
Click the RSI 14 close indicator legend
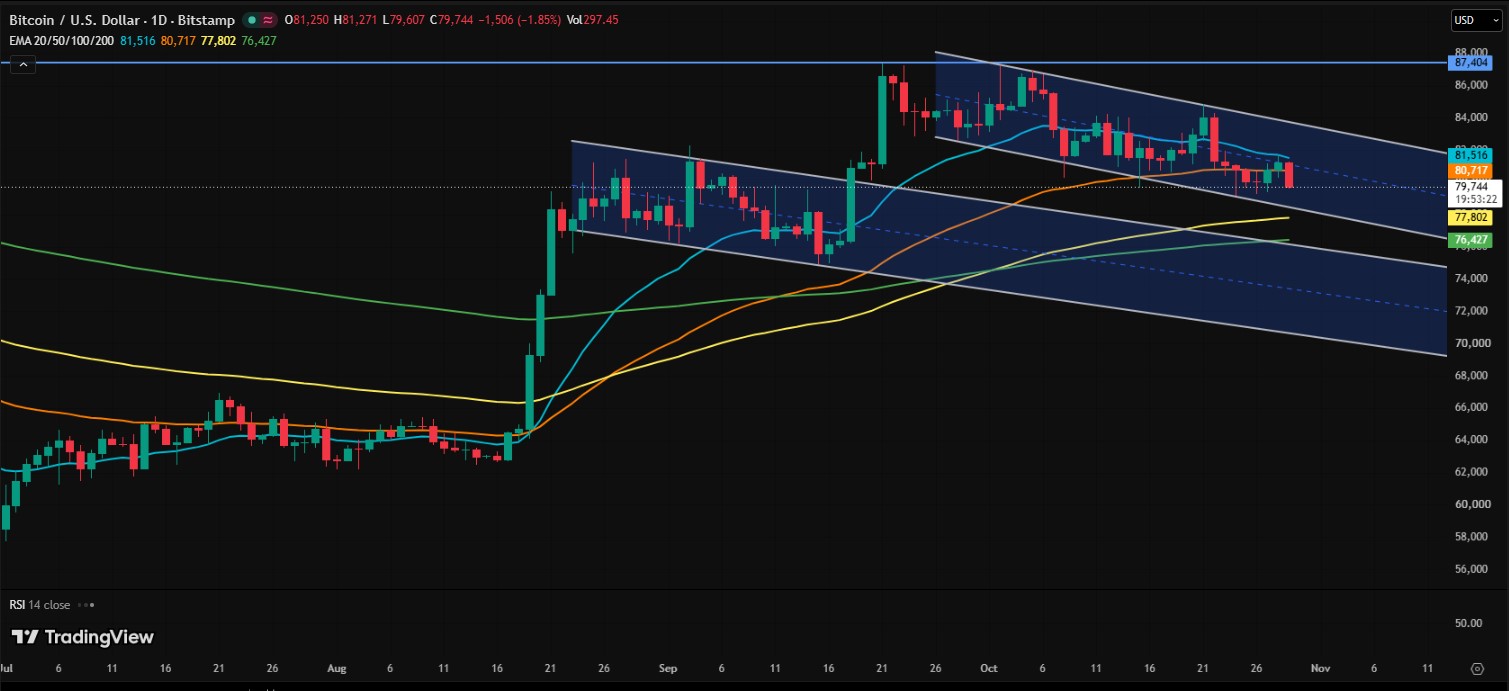click(40, 604)
